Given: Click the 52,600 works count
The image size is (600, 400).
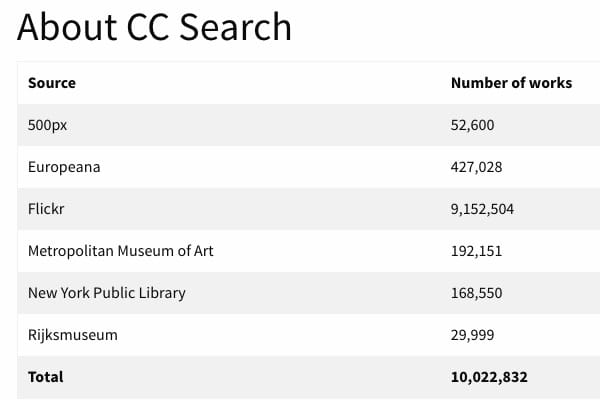Looking at the screenshot, I should pyautogui.click(x=472, y=125).
